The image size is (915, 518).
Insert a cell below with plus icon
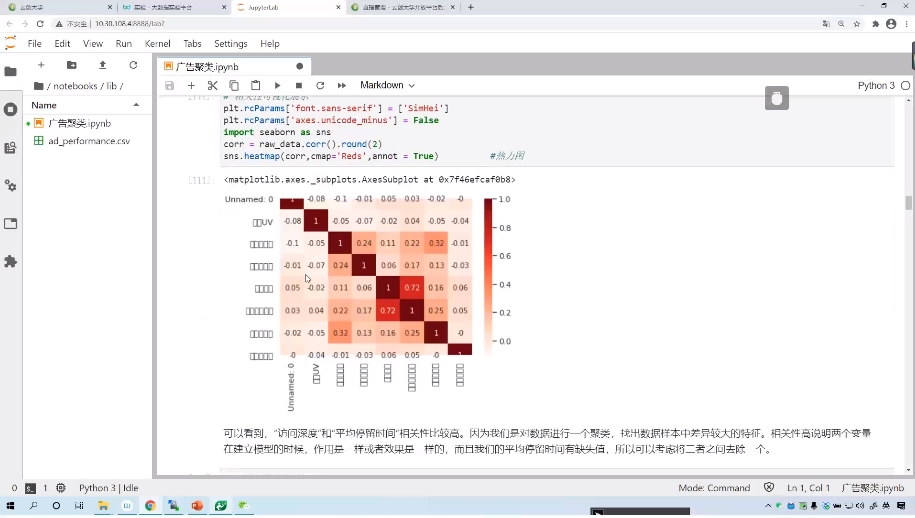(x=191, y=86)
